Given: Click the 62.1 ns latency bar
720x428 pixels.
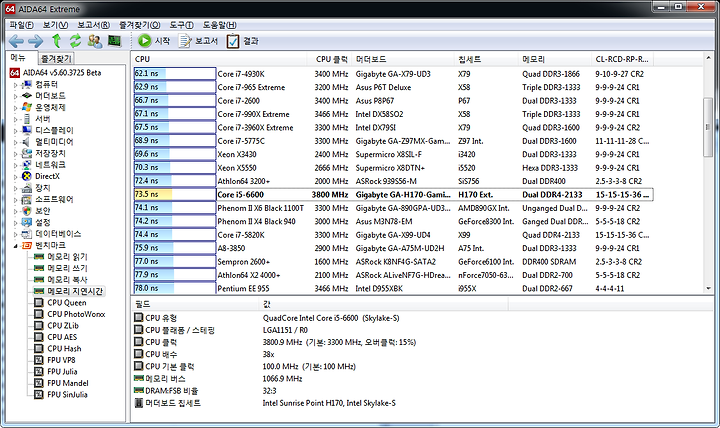Looking at the screenshot, I should [150, 74].
